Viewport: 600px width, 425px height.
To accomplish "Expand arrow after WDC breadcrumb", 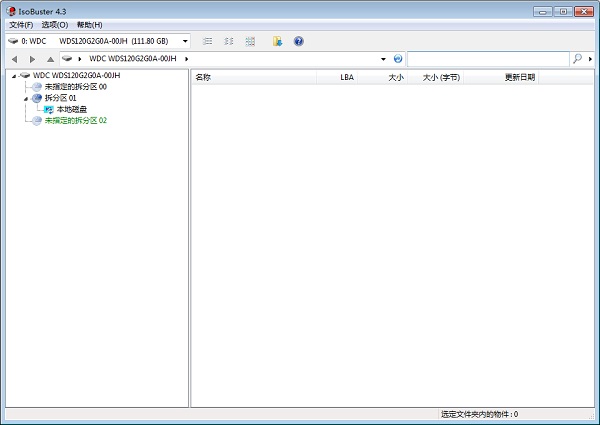I will [186, 59].
